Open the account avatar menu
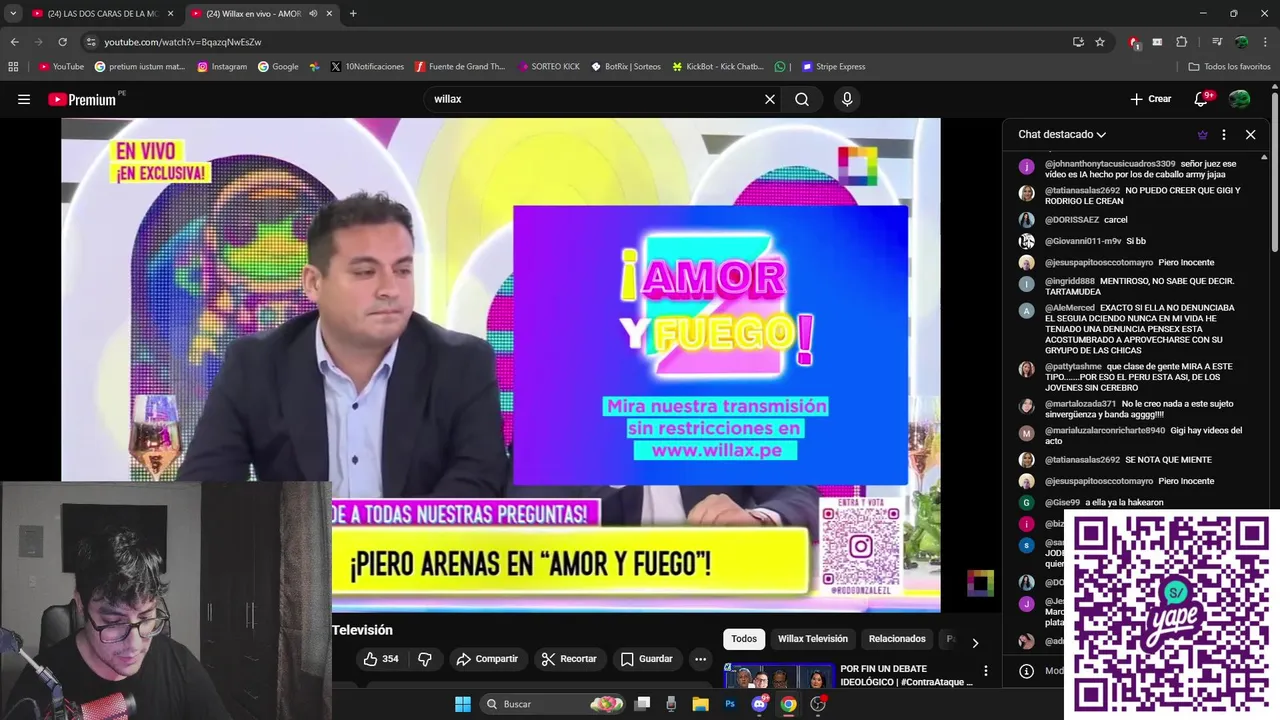This screenshot has height=720, width=1280. (x=1240, y=99)
